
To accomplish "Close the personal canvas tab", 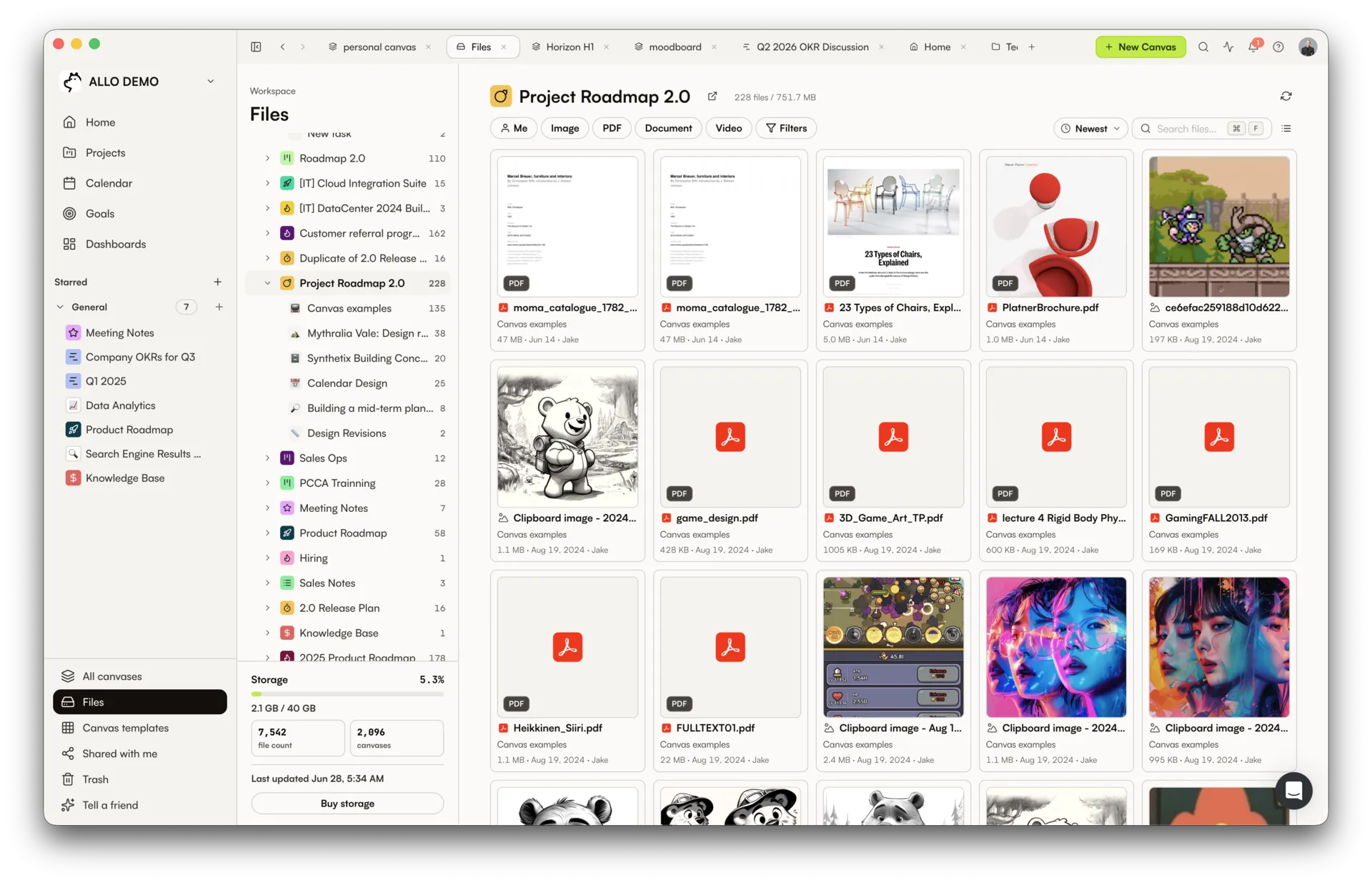I will 429,47.
